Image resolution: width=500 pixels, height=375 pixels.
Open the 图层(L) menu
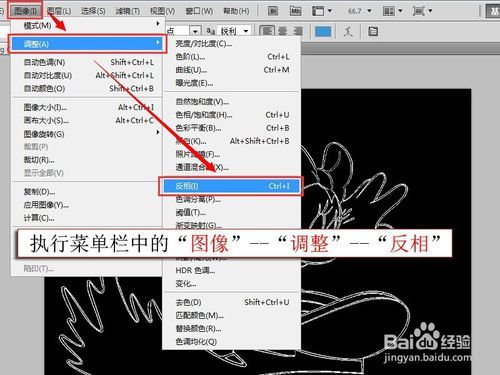coord(59,11)
